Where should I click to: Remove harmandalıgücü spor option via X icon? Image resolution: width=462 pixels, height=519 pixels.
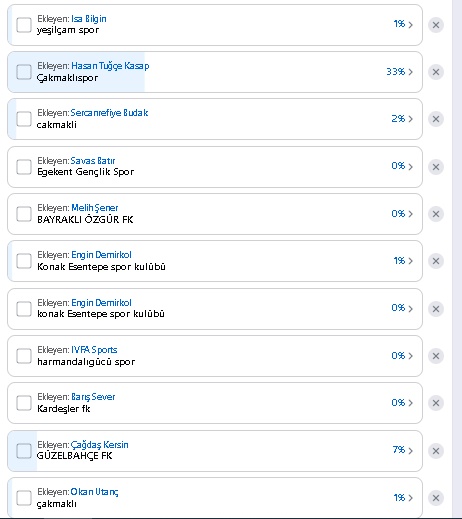click(x=436, y=356)
